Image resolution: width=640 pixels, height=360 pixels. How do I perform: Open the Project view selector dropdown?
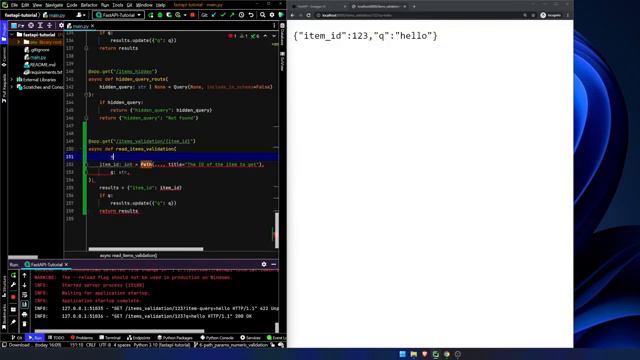(x=18, y=25)
